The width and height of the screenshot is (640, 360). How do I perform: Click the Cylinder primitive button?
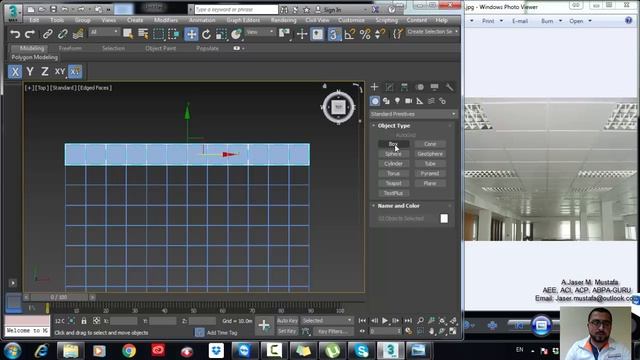tap(393, 164)
